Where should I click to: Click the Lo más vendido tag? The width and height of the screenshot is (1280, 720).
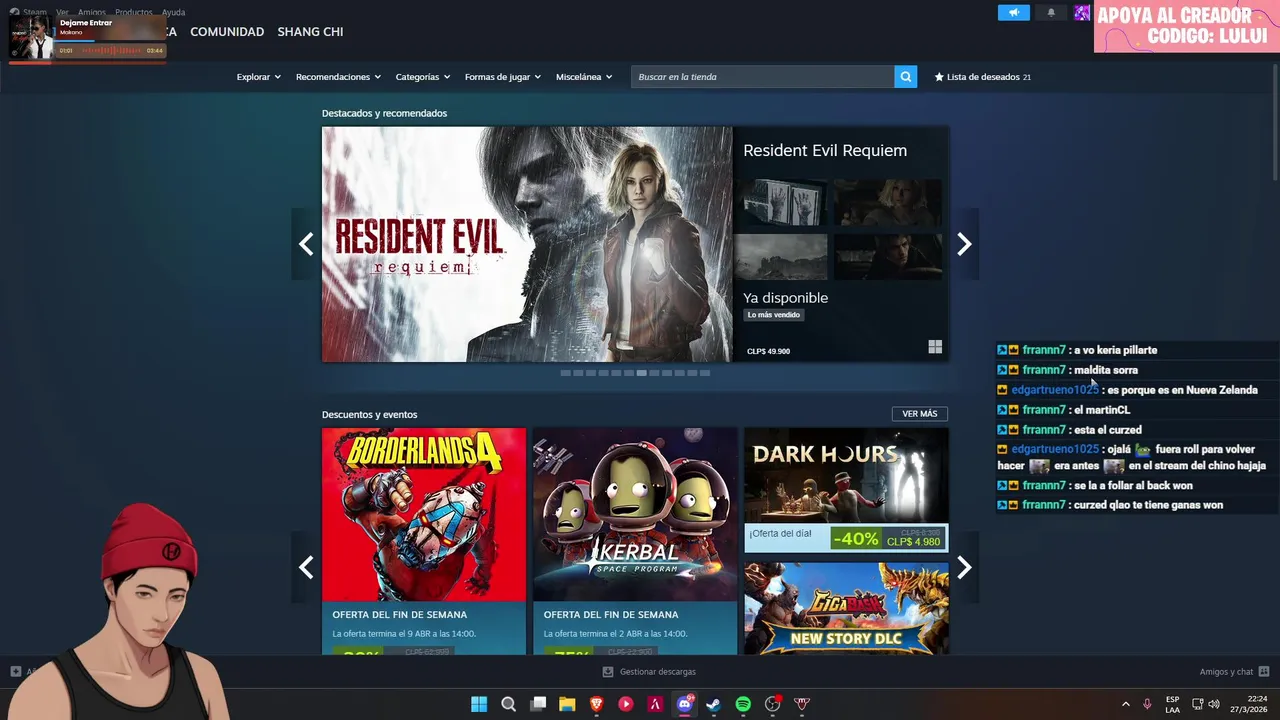pos(774,315)
